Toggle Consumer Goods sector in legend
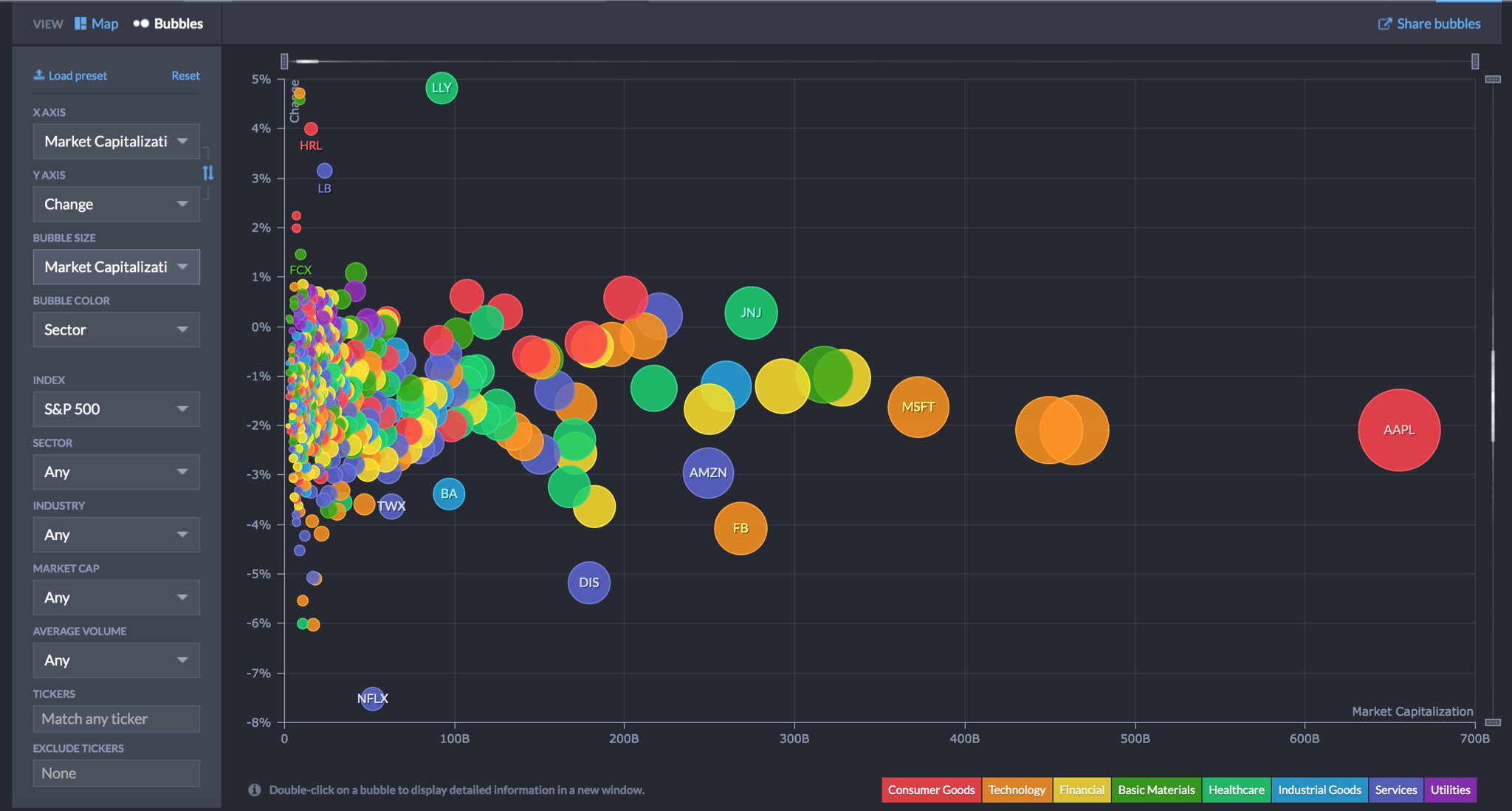 pos(931,790)
